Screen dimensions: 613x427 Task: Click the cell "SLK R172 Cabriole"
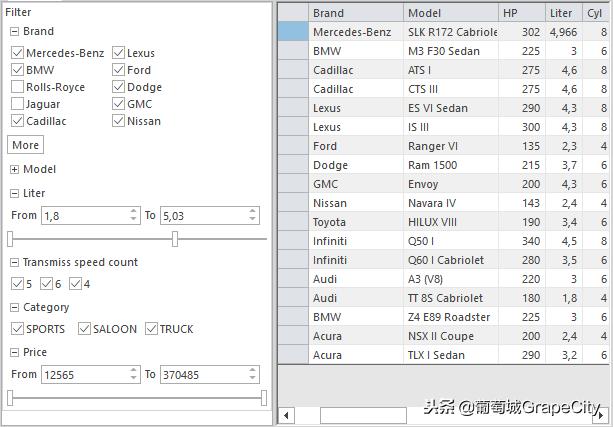coord(451,32)
